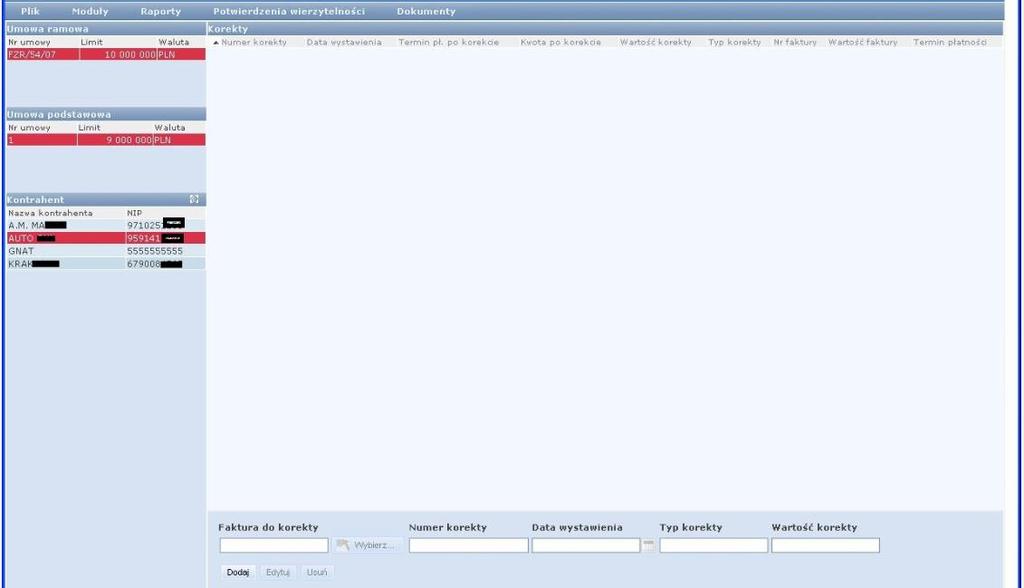Focus the Wartość korekty input field

click(x=825, y=545)
